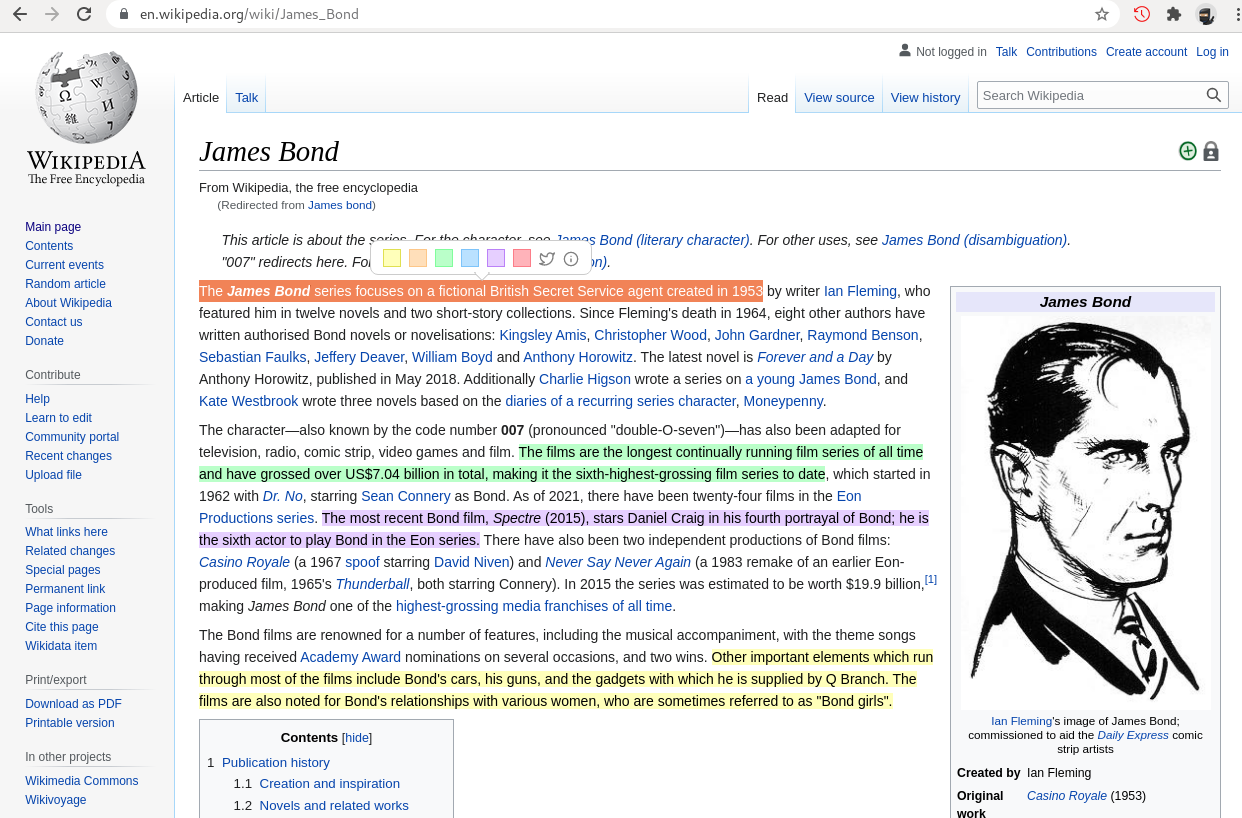Jump to Novels and related works section
The image size is (1242, 818).
334,806
